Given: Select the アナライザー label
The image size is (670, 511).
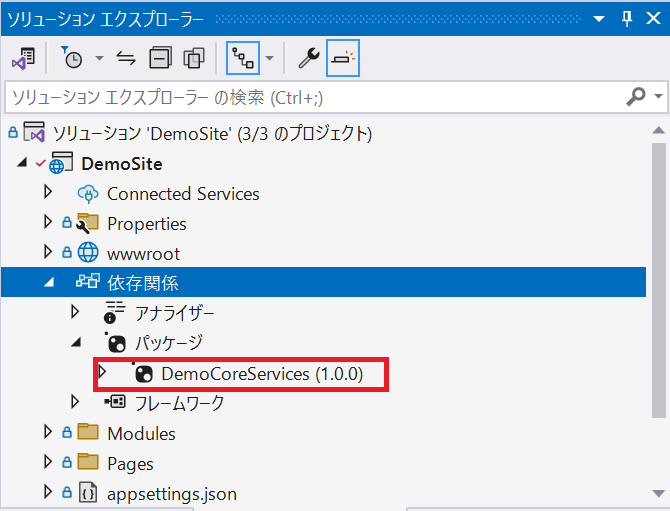Looking at the screenshot, I should (x=175, y=314).
